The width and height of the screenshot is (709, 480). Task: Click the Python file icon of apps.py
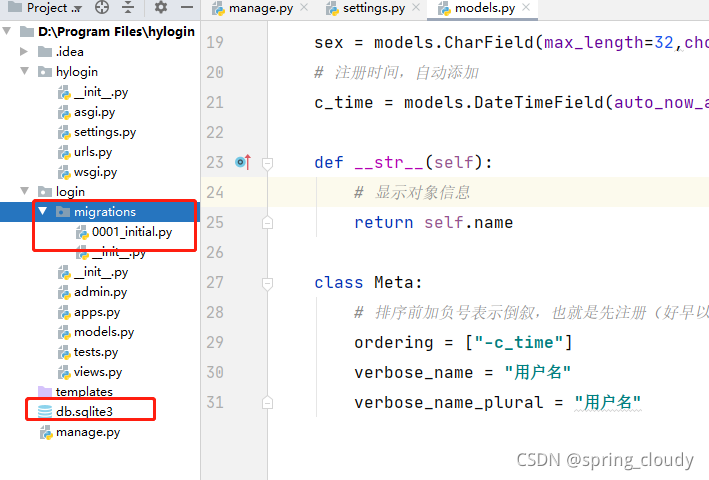(x=64, y=312)
